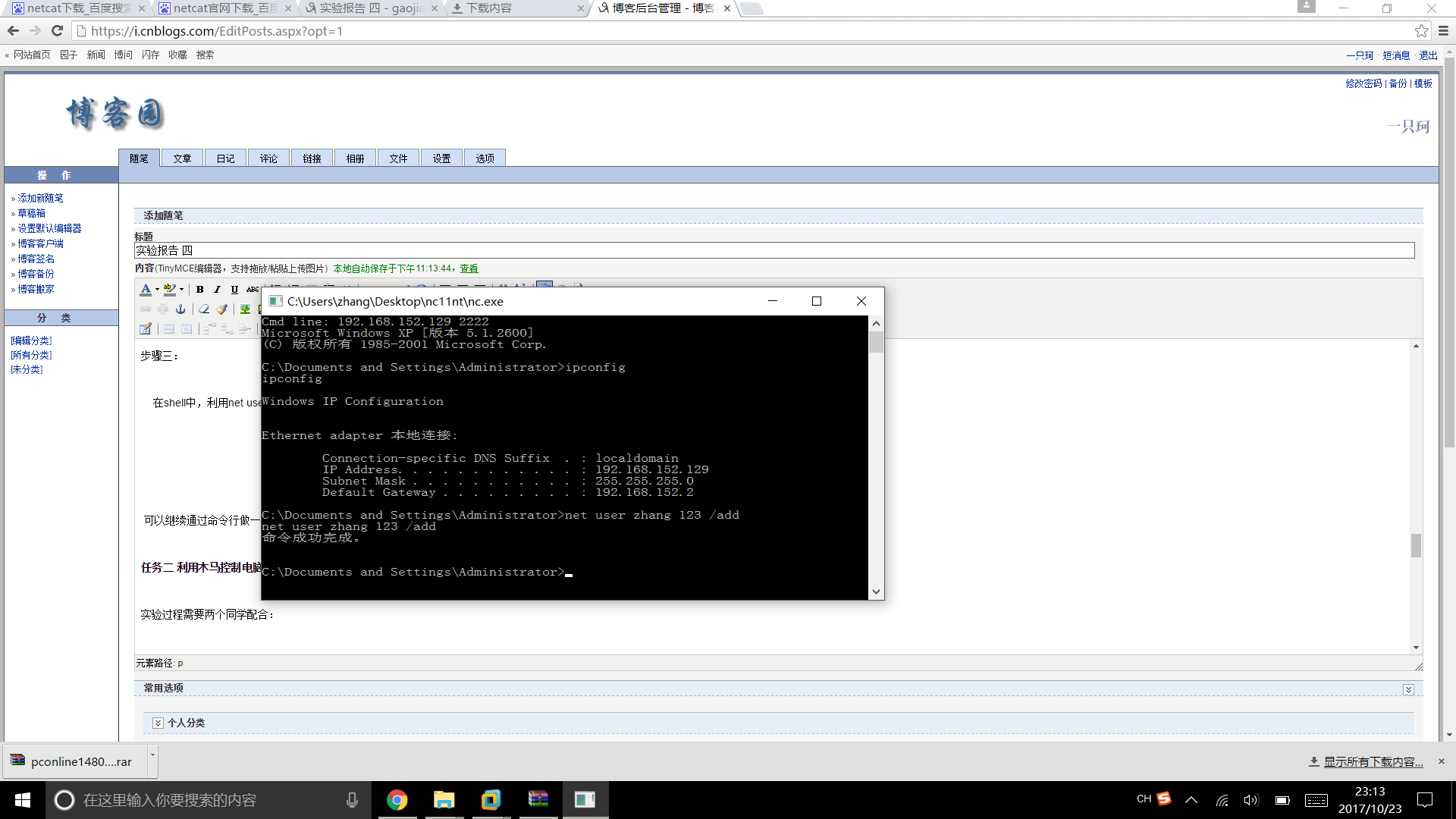Switch to the 设置 tab
Image resolution: width=1456 pixels, height=819 pixels.
441,158
